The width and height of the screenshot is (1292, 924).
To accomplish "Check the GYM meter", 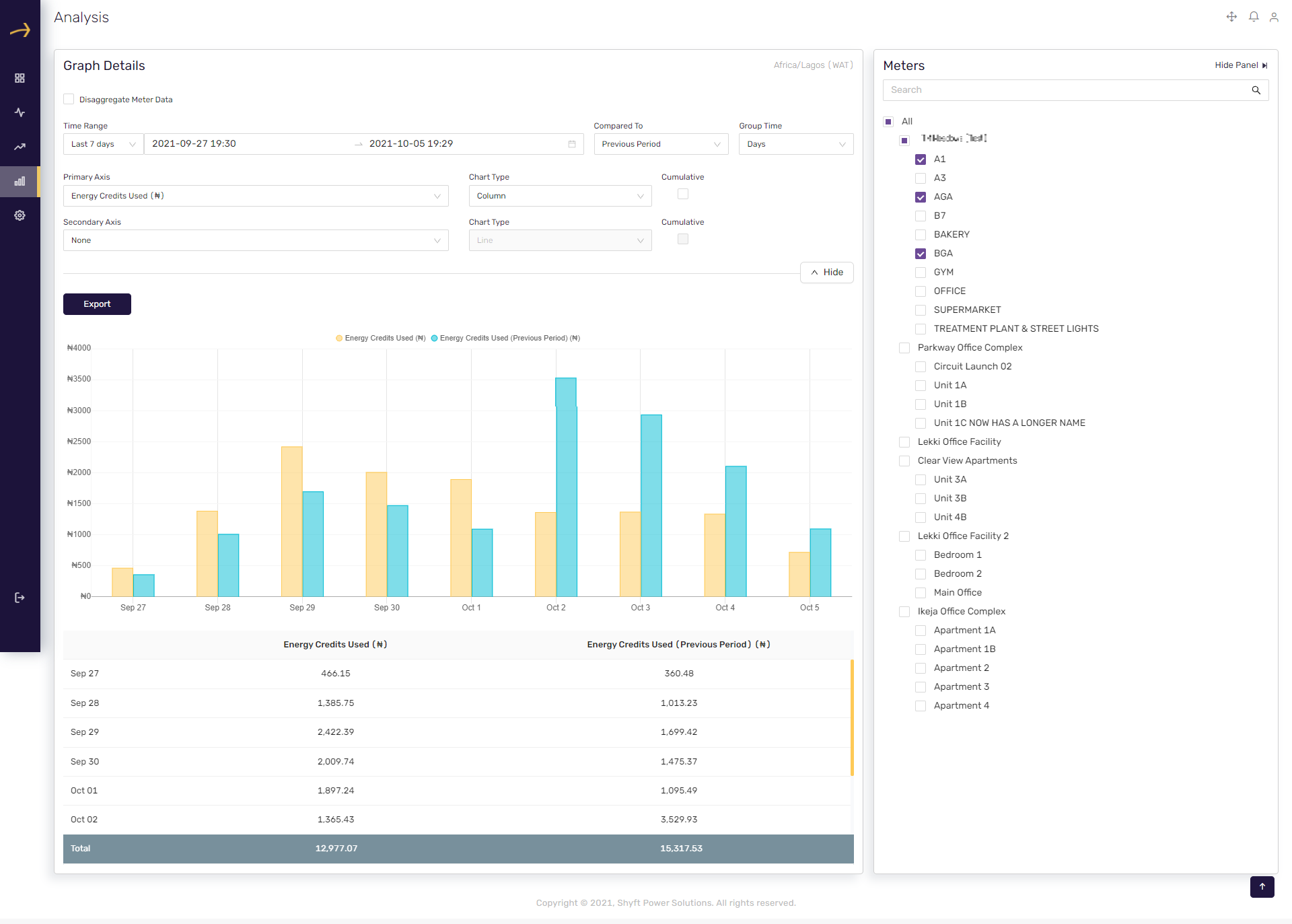I will coord(921,273).
